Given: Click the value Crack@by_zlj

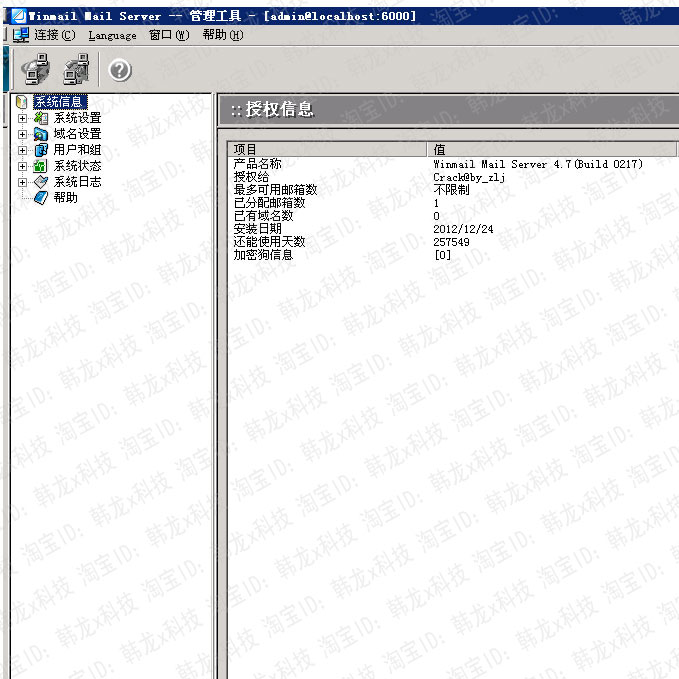Looking at the screenshot, I should coord(469,178).
